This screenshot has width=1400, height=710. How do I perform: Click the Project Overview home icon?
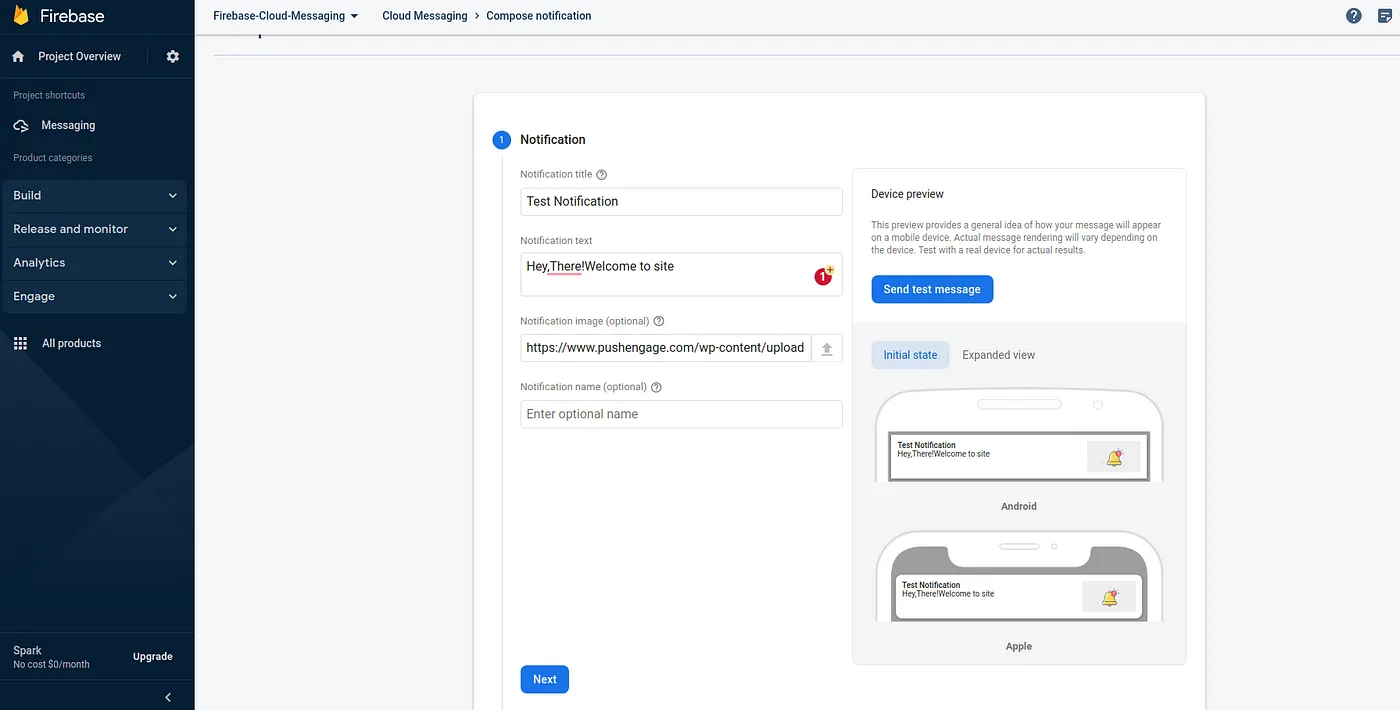click(18, 57)
